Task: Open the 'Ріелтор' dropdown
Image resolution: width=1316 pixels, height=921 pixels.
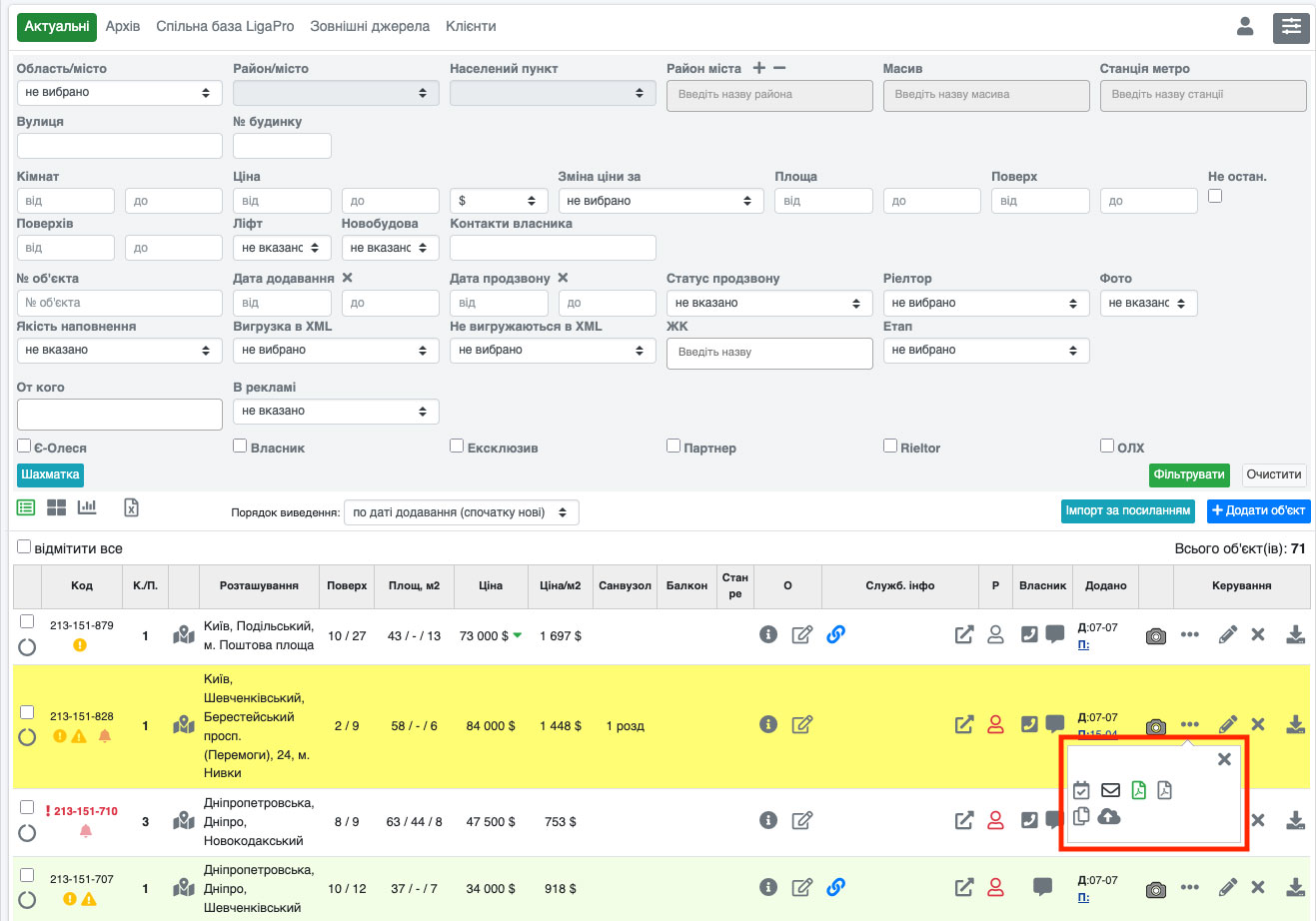Action: [985, 303]
